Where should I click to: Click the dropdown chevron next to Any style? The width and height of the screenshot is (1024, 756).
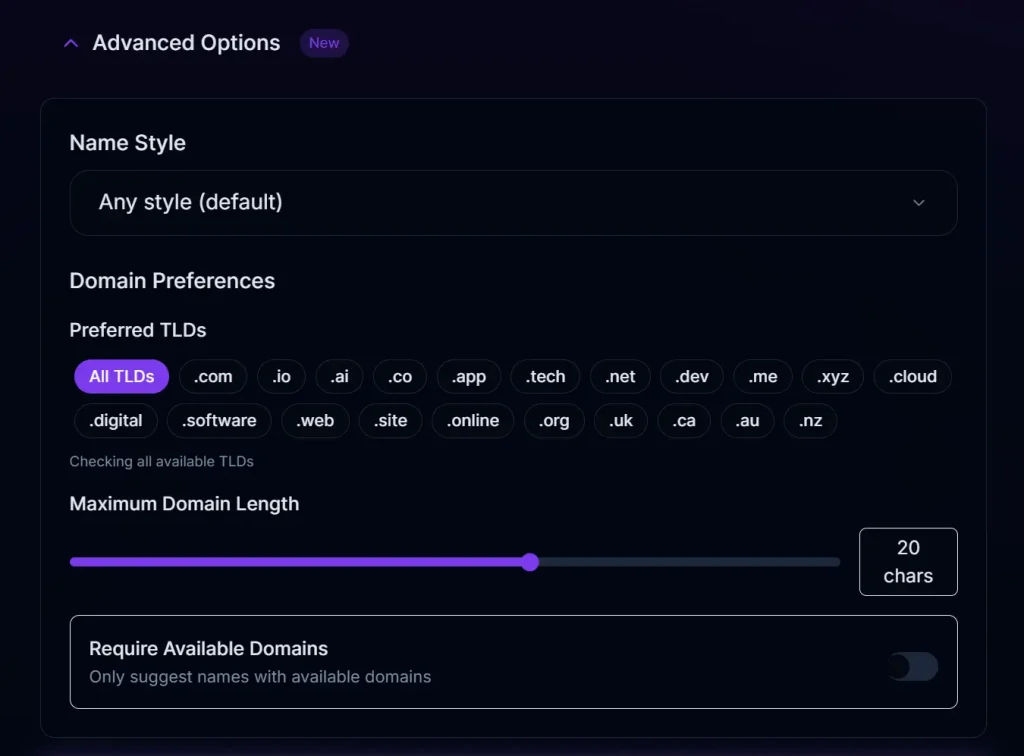point(918,202)
